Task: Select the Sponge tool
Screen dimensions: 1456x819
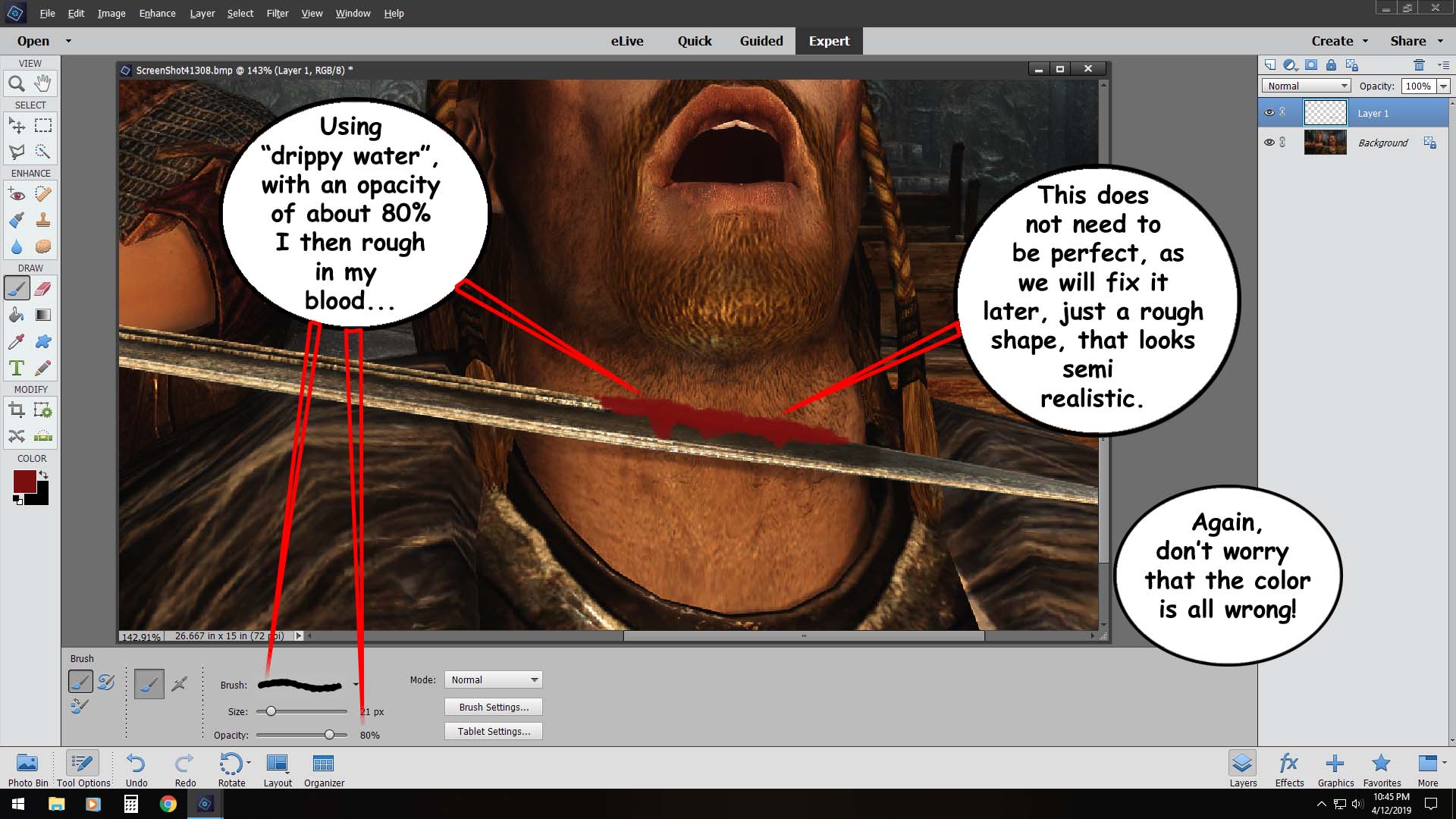Action: pos(43,246)
